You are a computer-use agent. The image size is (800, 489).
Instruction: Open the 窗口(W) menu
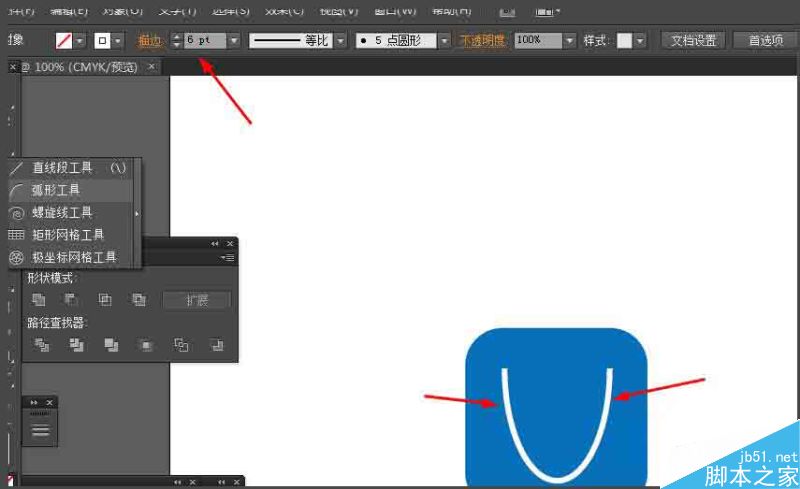click(x=395, y=10)
